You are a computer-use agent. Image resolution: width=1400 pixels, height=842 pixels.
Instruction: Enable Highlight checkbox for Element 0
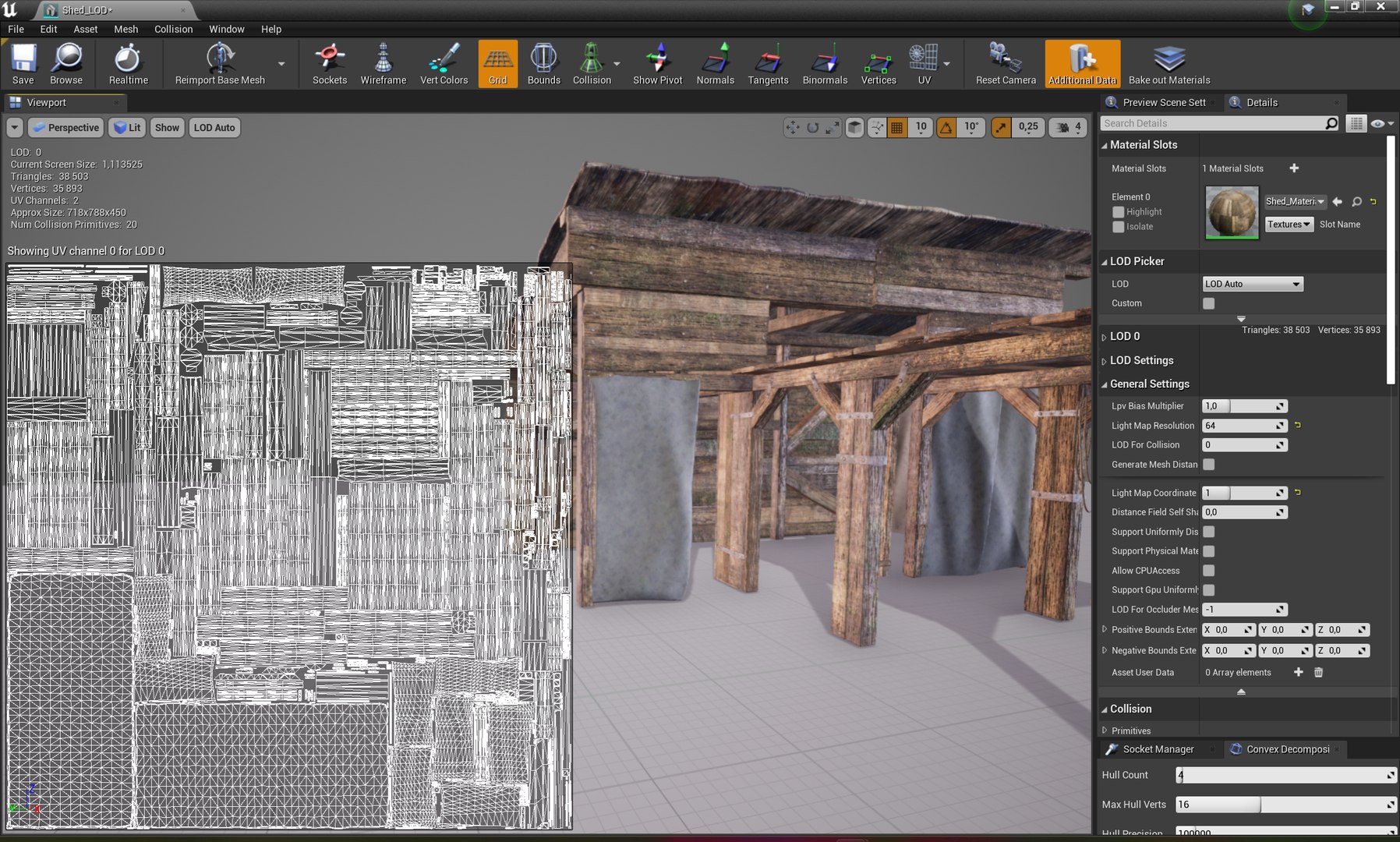(x=1119, y=212)
